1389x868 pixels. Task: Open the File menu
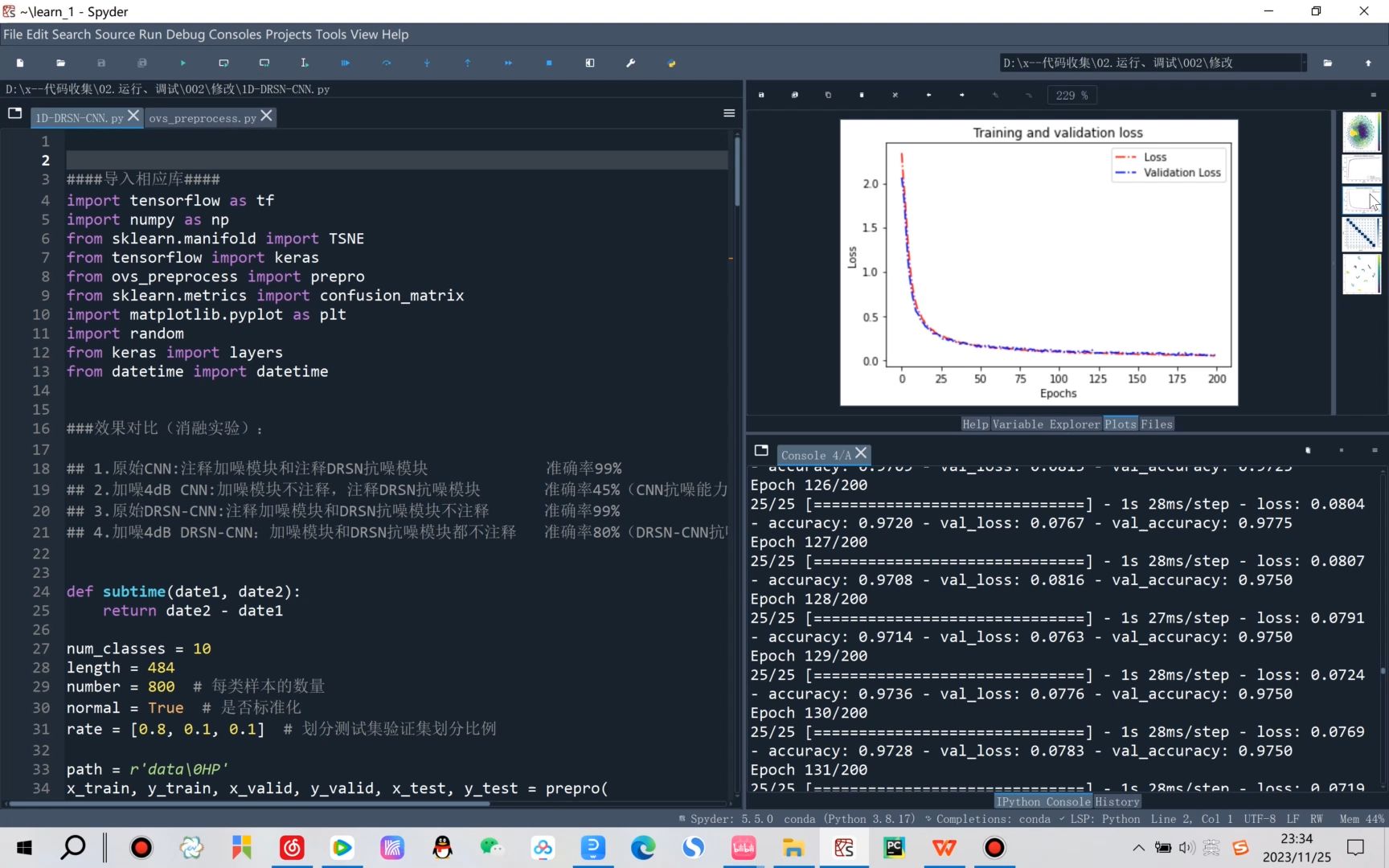[x=13, y=35]
